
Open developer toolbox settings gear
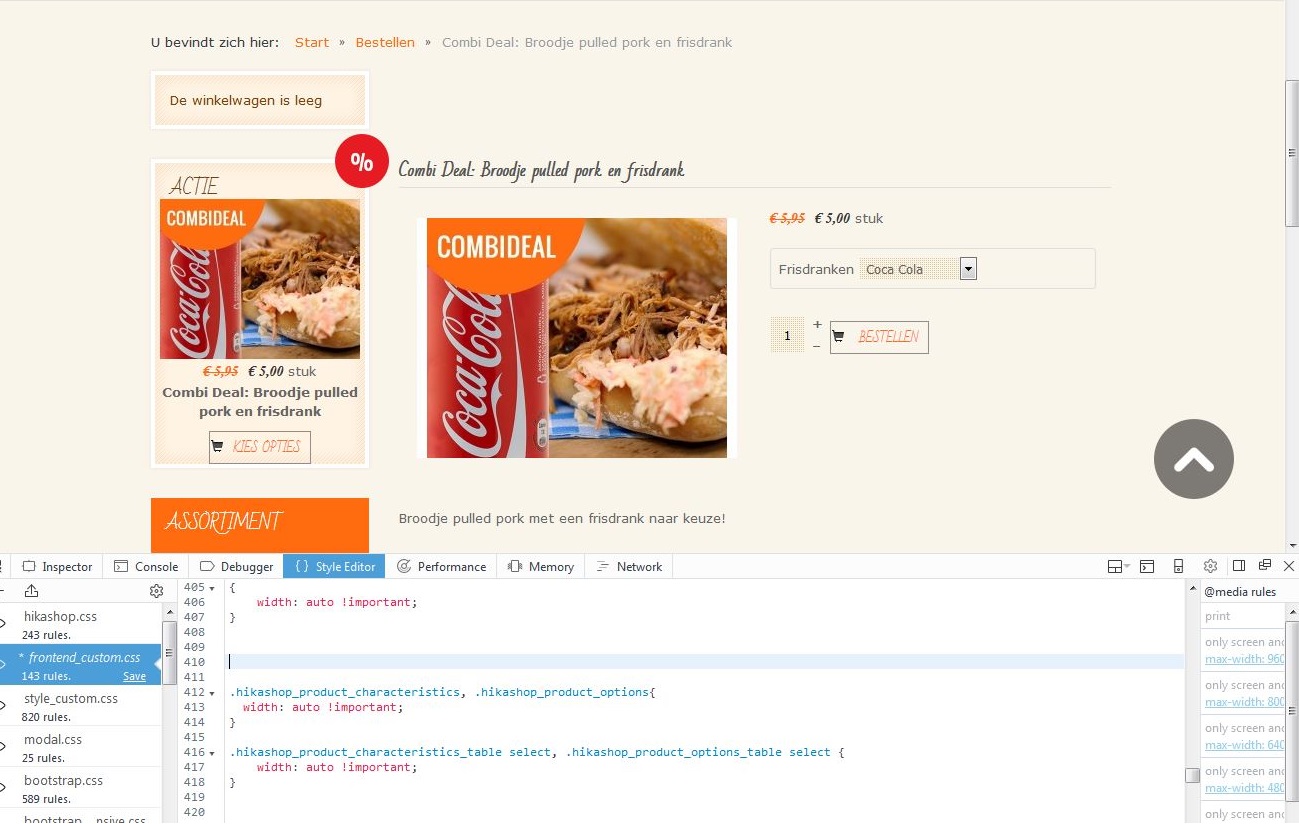(x=1210, y=566)
